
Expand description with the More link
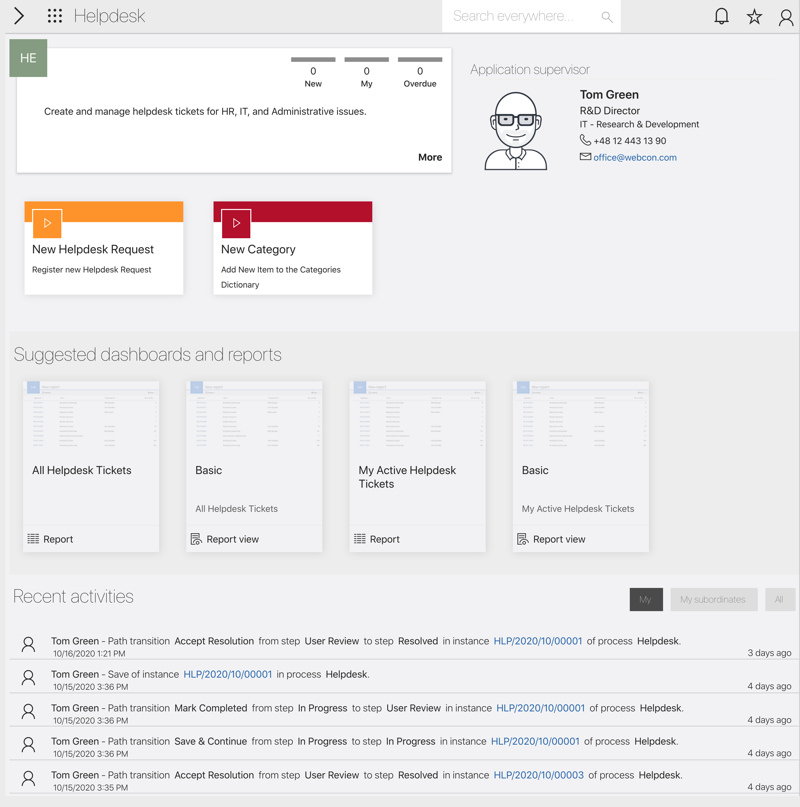(430, 157)
